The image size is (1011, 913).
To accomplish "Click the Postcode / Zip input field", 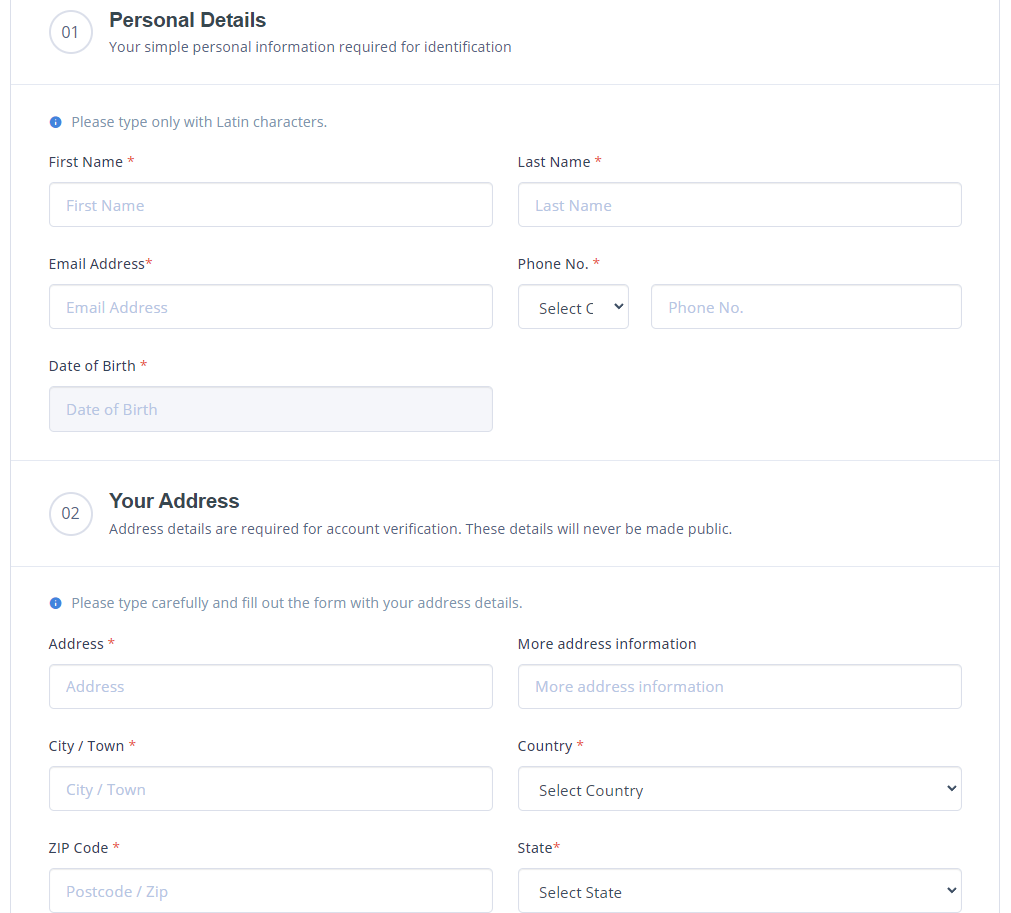I will pyautogui.click(x=271, y=890).
